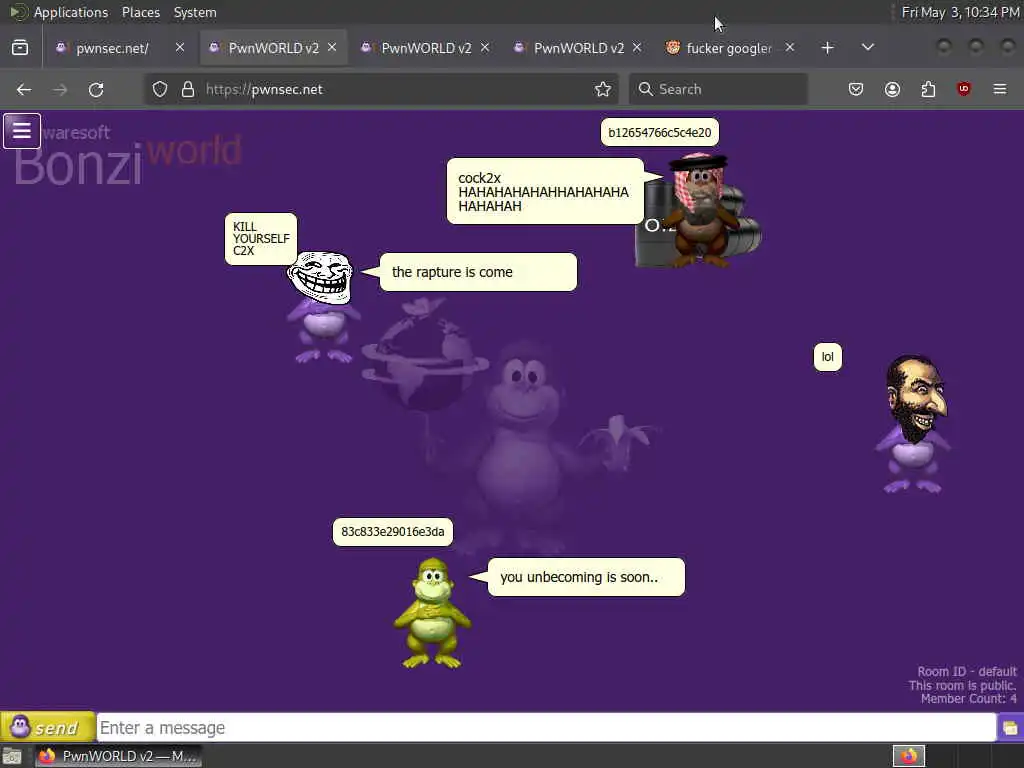Click Firefox icon in bottom workspace switcher

908,756
